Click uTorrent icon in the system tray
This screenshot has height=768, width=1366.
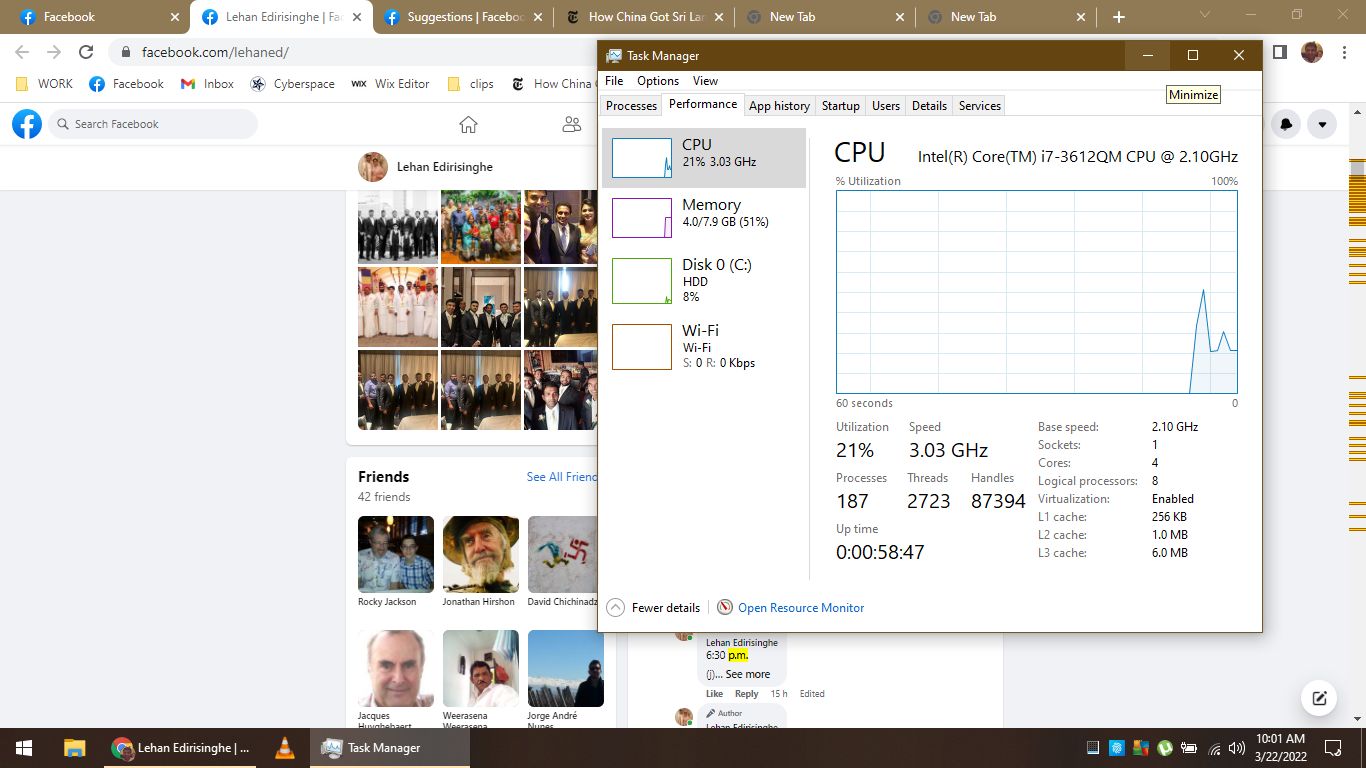(x=1165, y=748)
